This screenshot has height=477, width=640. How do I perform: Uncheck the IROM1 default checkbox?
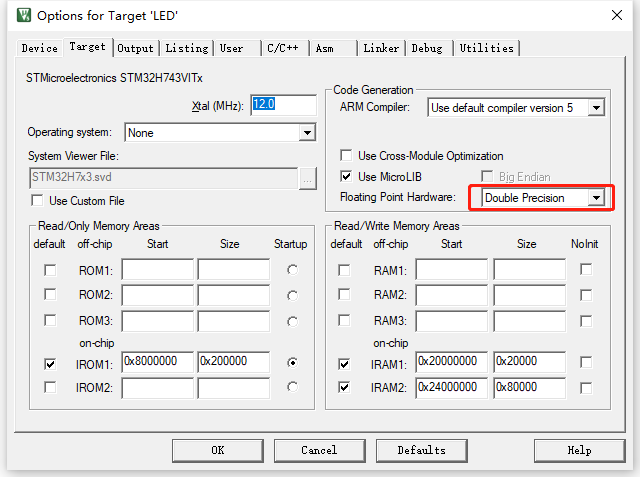point(50,364)
